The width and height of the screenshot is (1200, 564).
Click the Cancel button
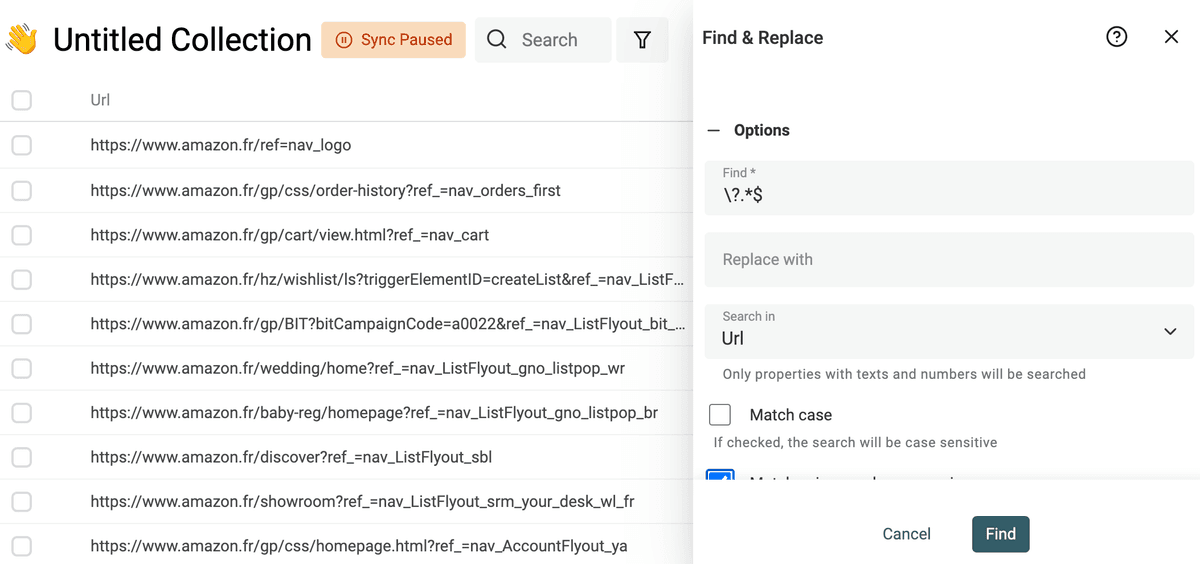(x=906, y=534)
